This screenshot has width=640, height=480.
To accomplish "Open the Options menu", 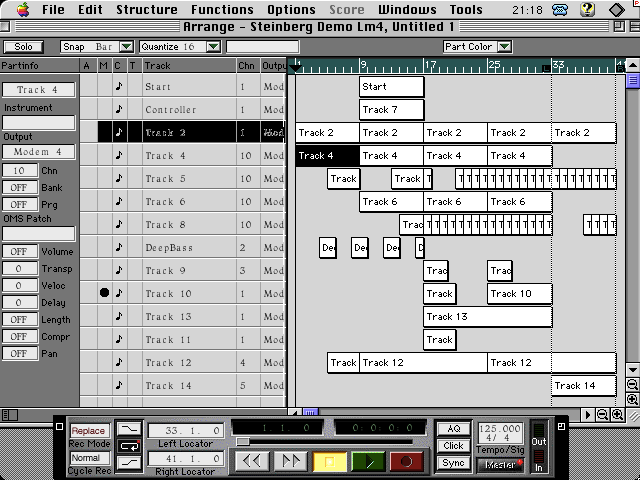I will coord(291,9).
